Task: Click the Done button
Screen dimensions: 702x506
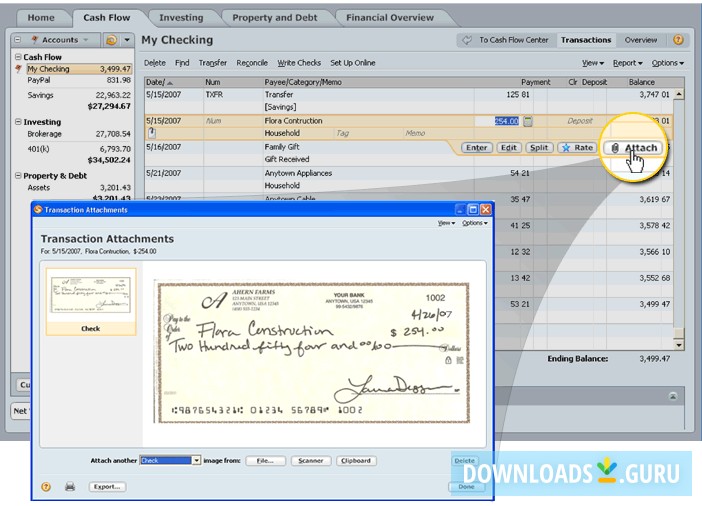Action: point(466,486)
